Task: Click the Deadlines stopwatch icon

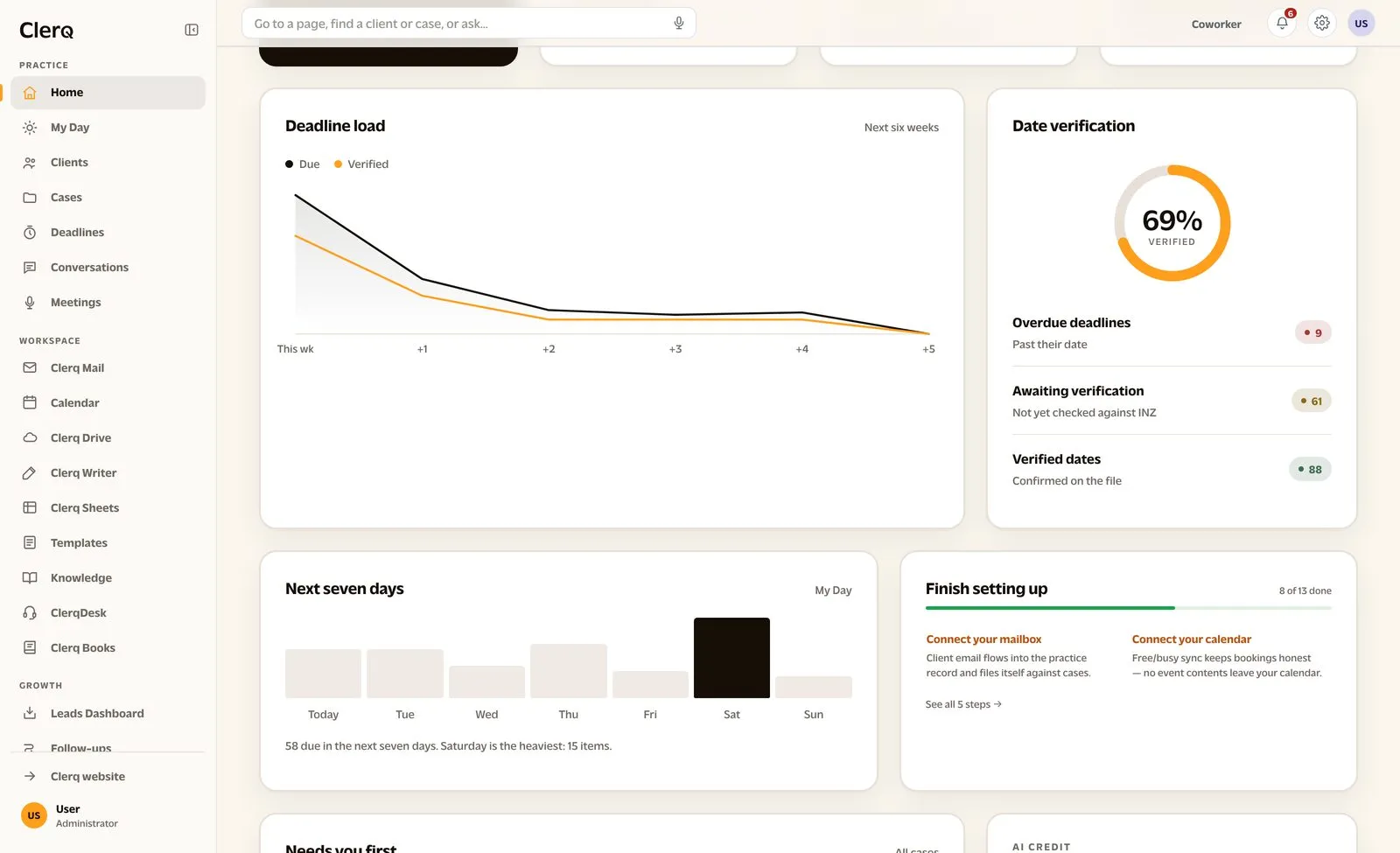Action: point(30,233)
